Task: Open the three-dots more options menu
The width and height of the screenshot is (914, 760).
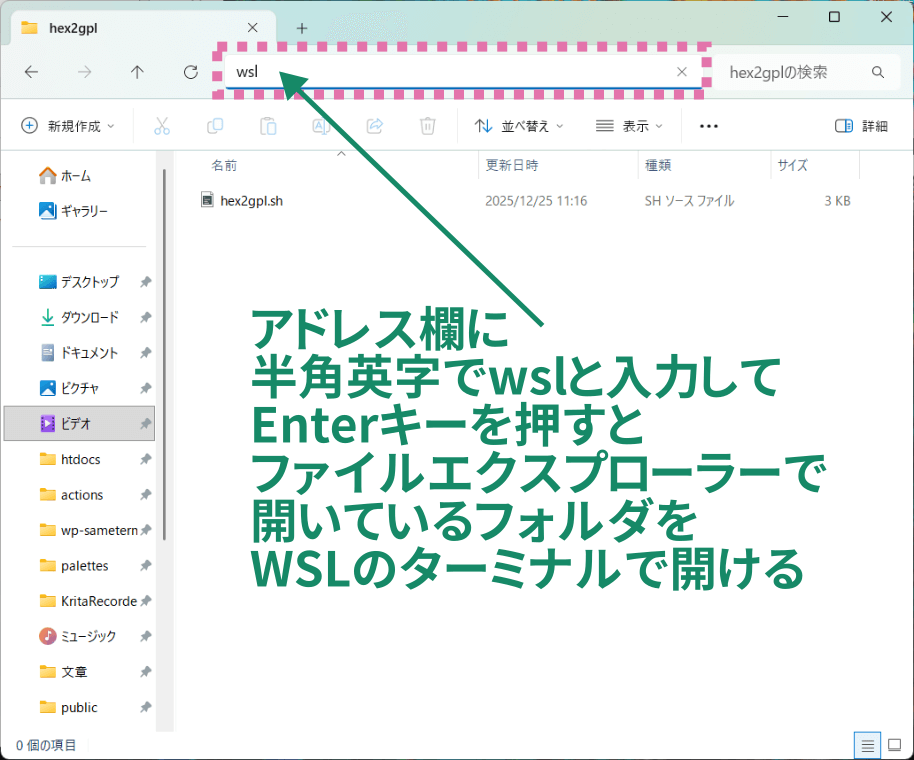Action: tap(709, 126)
